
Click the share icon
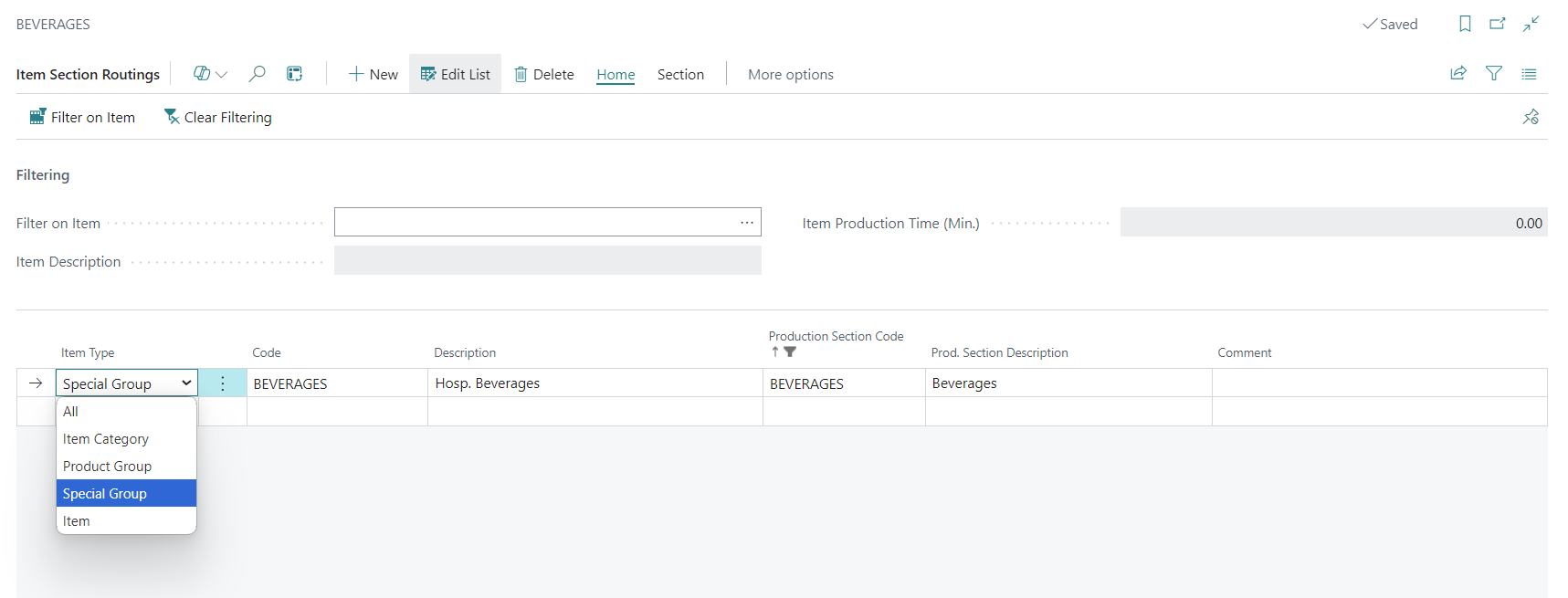(1458, 74)
